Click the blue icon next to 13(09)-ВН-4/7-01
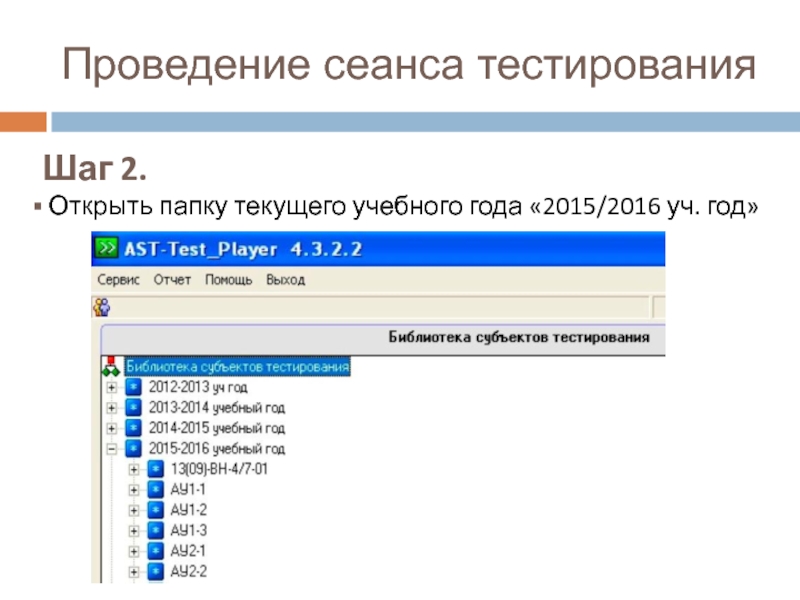Image resolution: width=800 pixels, height=600 pixels. 156,469
